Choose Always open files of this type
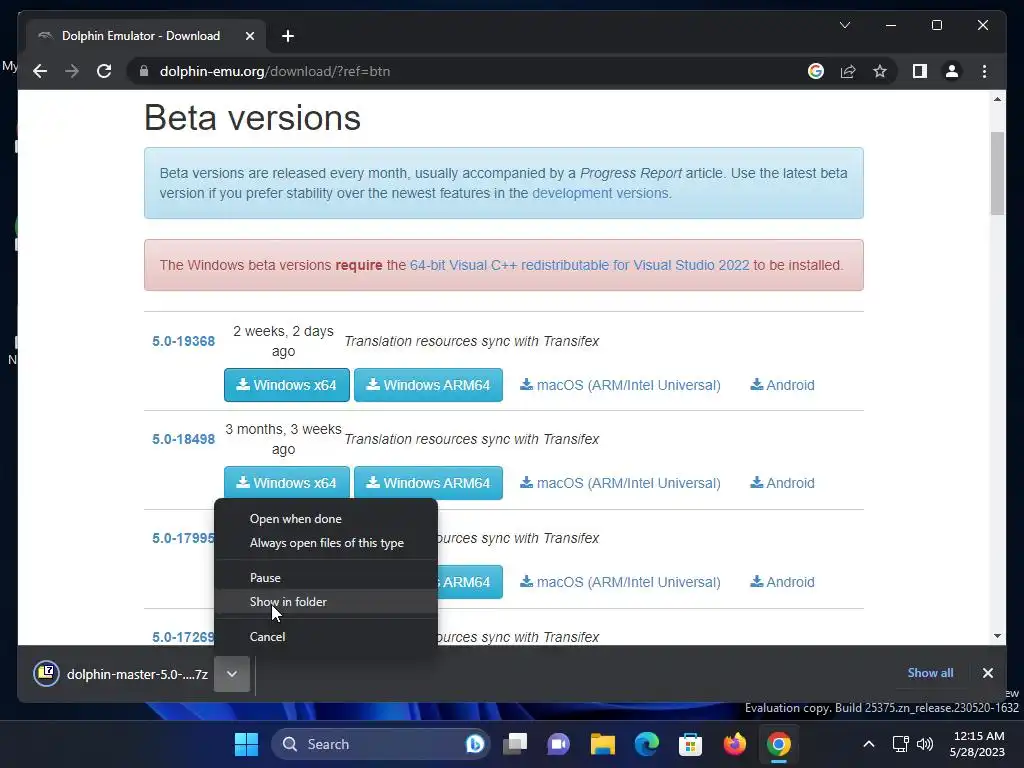Image resolution: width=1024 pixels, height=768 pixels. click(325, 543)
